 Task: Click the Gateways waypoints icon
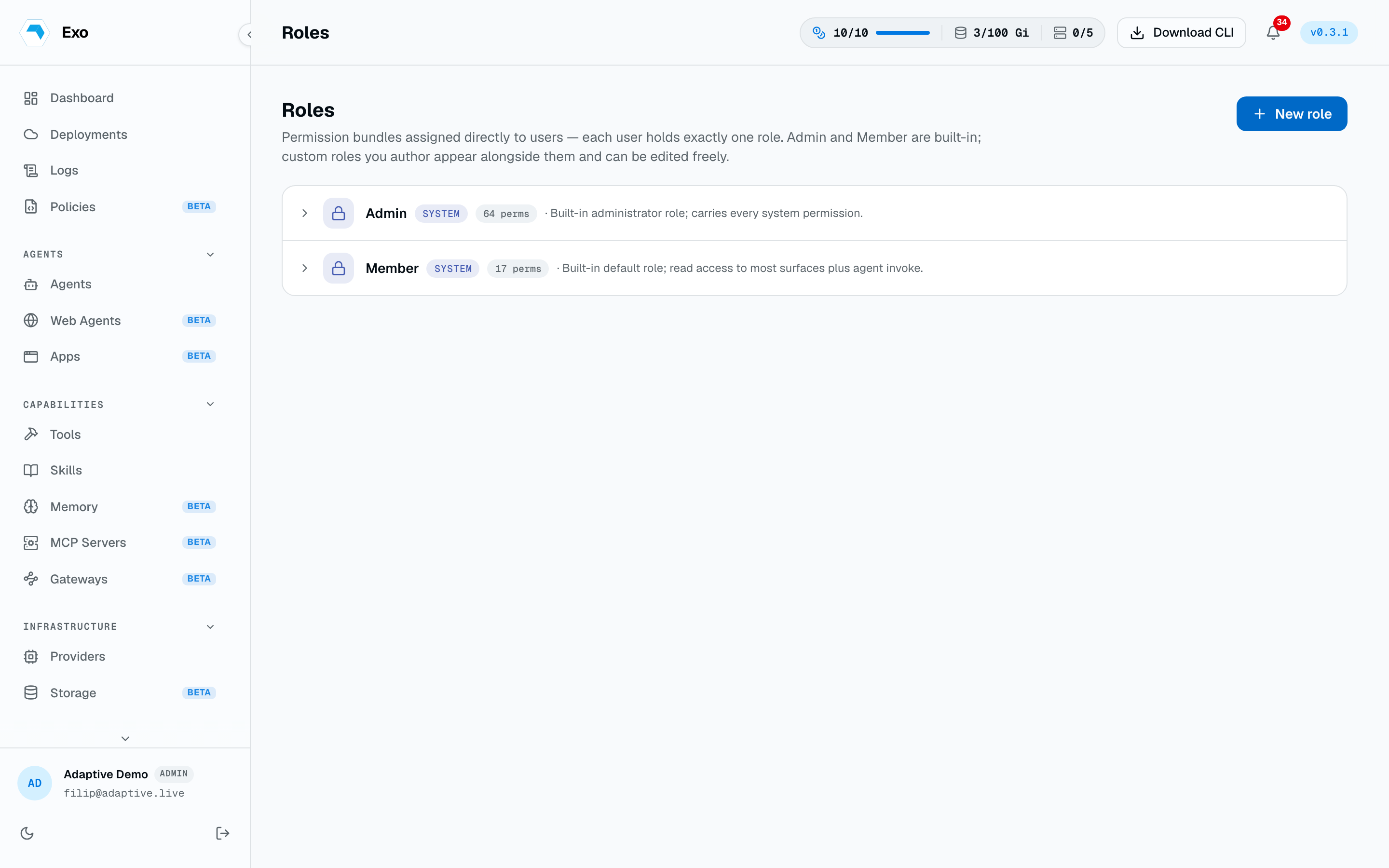click(x=31, y=579)
